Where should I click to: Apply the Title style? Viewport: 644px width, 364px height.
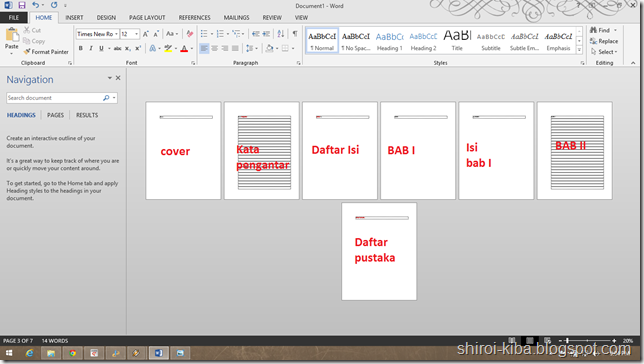pos(457,41)
